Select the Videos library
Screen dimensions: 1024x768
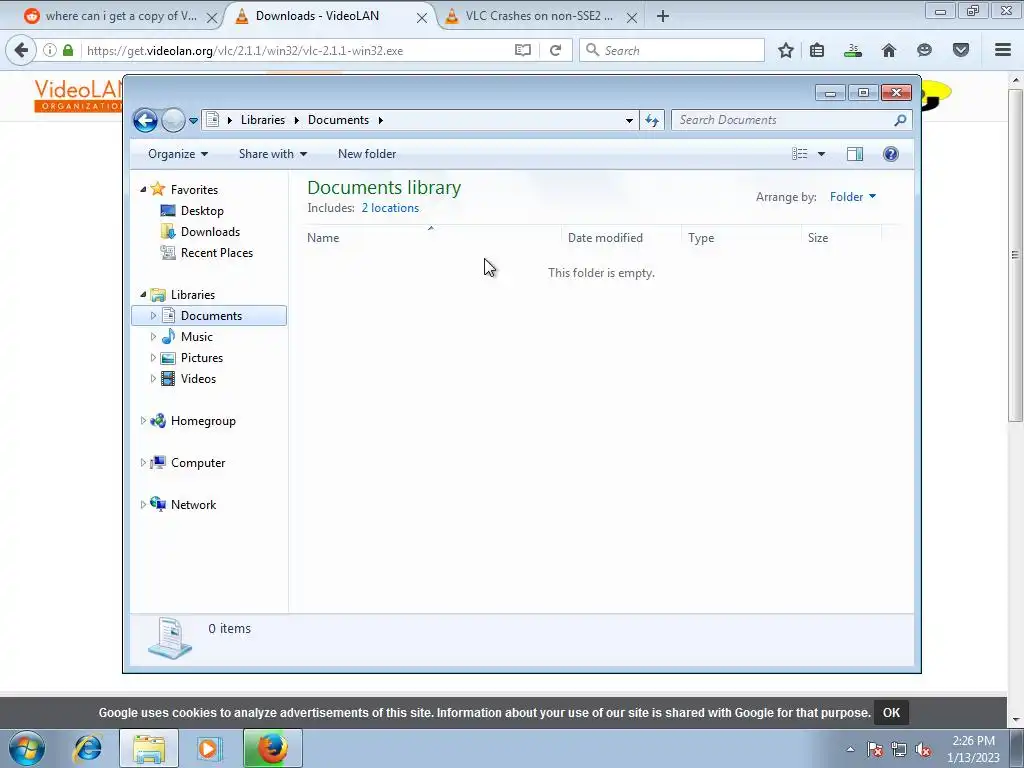point(199,379)
